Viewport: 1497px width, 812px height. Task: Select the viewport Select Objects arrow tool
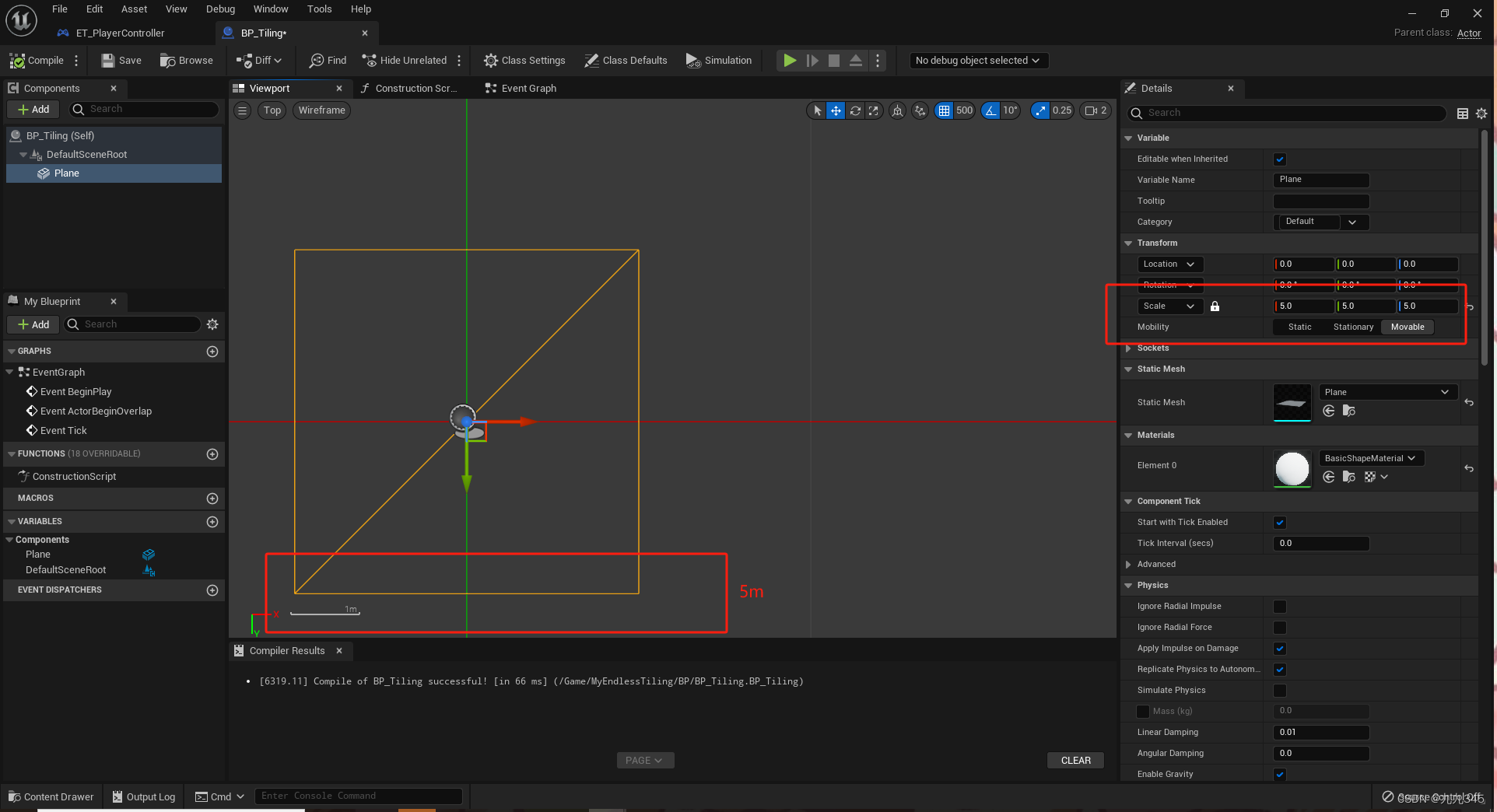point(817,110)
